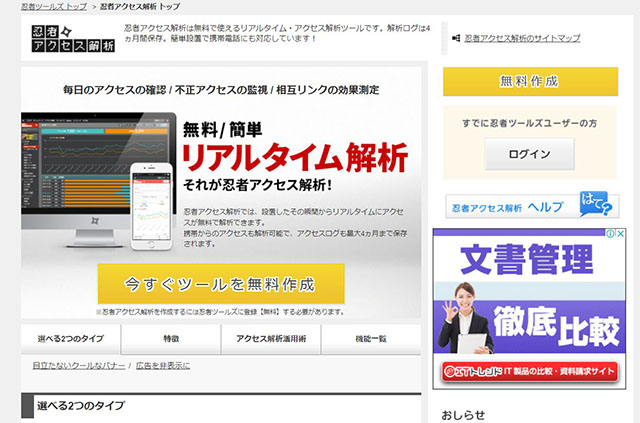Jump to 広告を非表示に link

[x=163, y=366]
